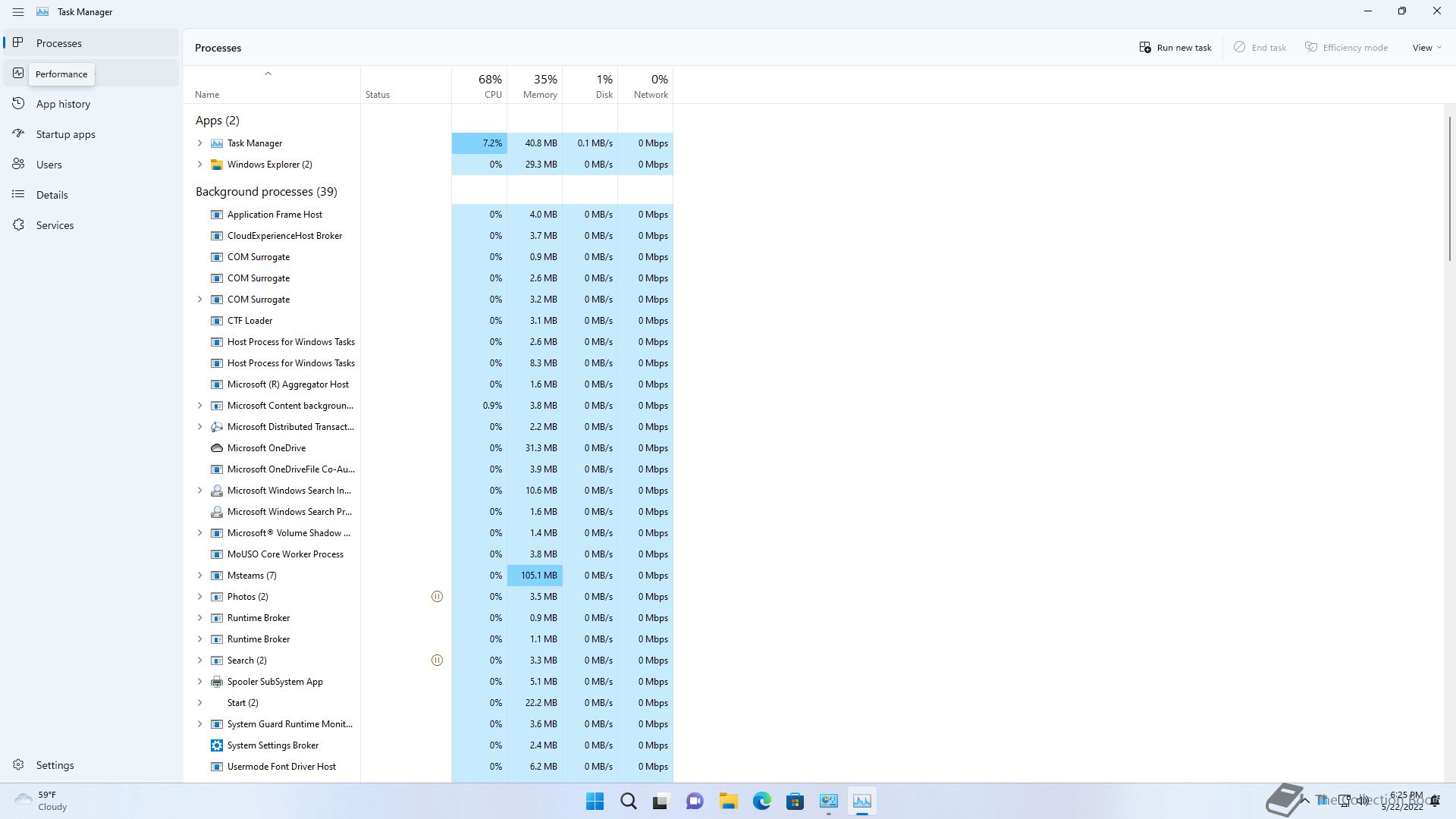
Task: Click the vertical scrollbar of process list
Action: [1450, 188]
